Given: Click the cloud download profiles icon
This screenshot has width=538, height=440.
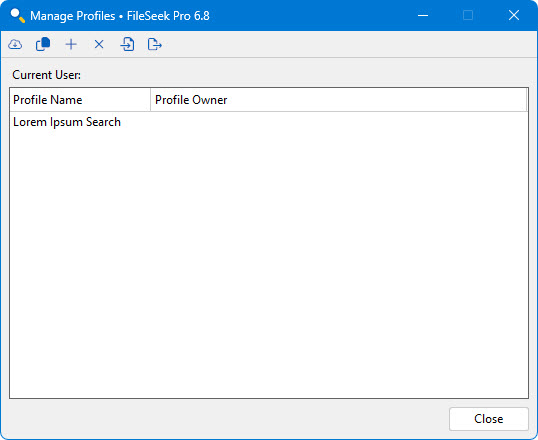Looking at the screenshot, I should [x=15, y=44].
